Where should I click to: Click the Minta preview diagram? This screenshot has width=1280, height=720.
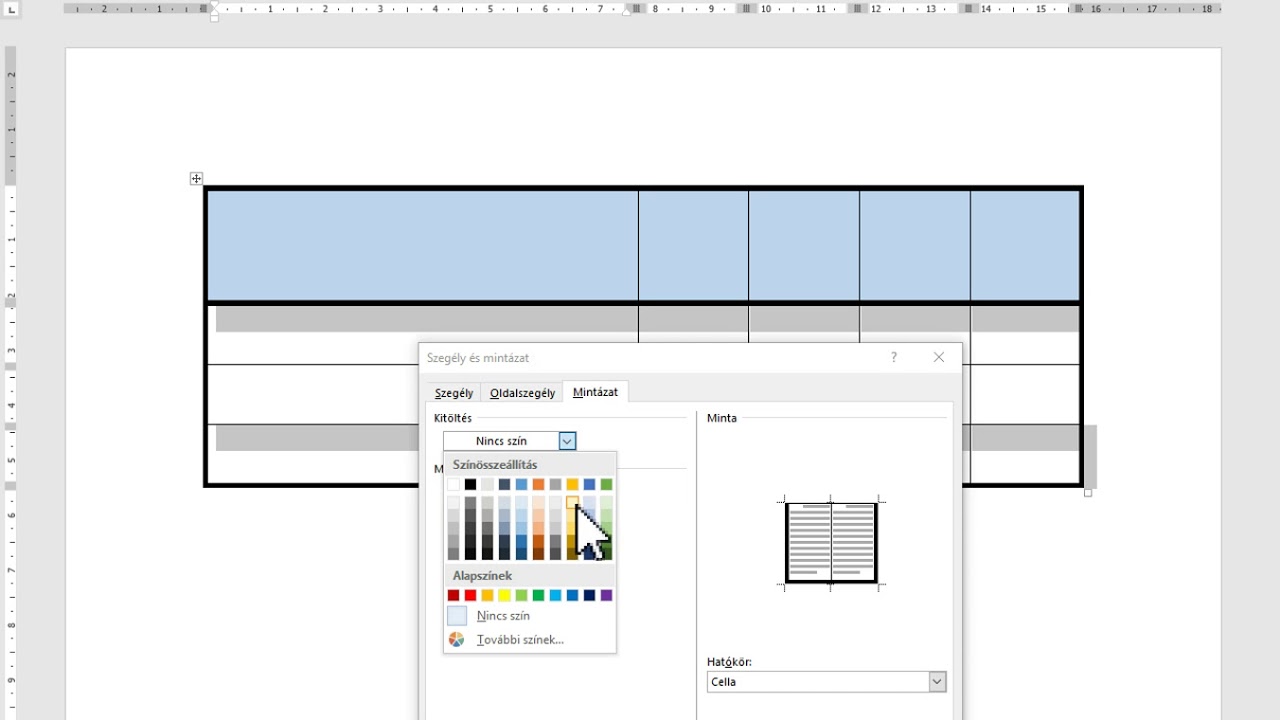click(831, 542)
